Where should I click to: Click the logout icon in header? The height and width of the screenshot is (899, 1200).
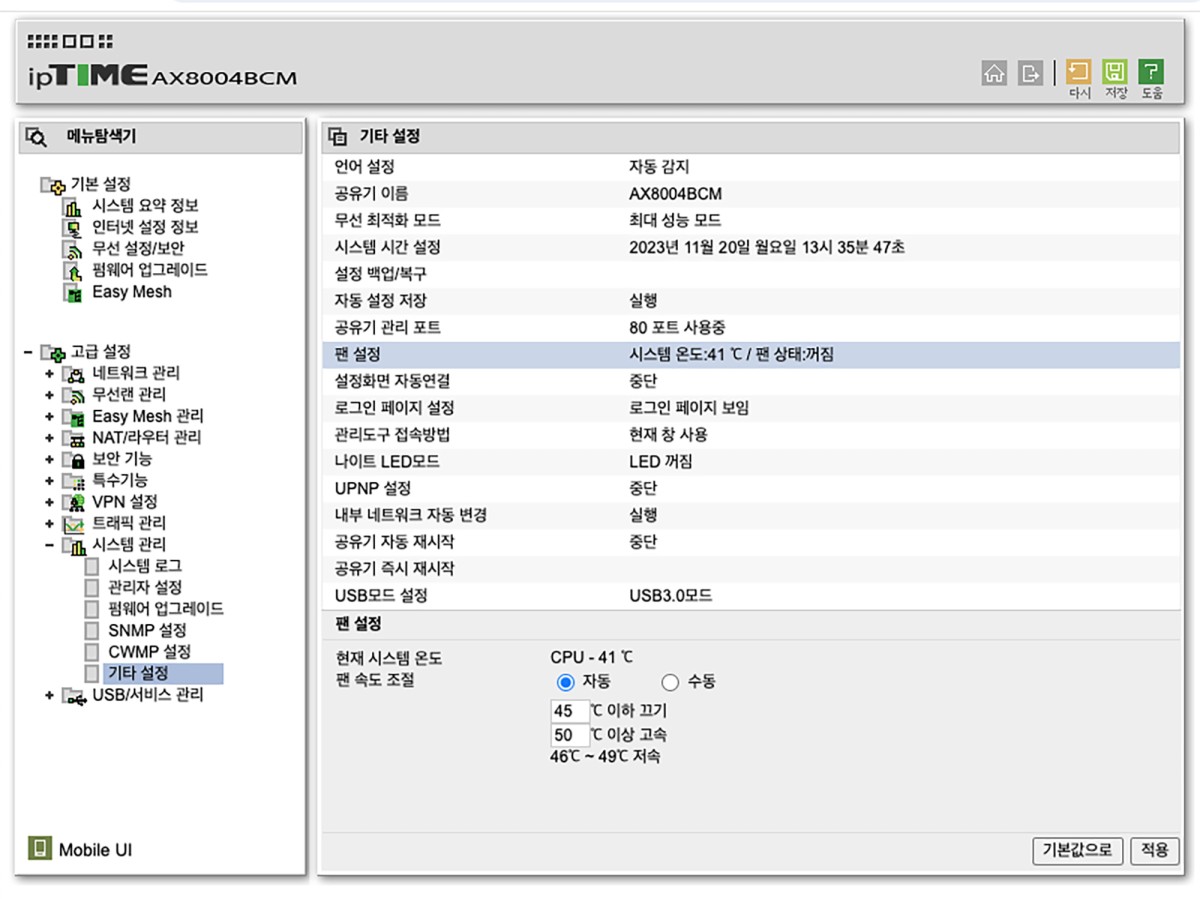[x=1030, y=73]
